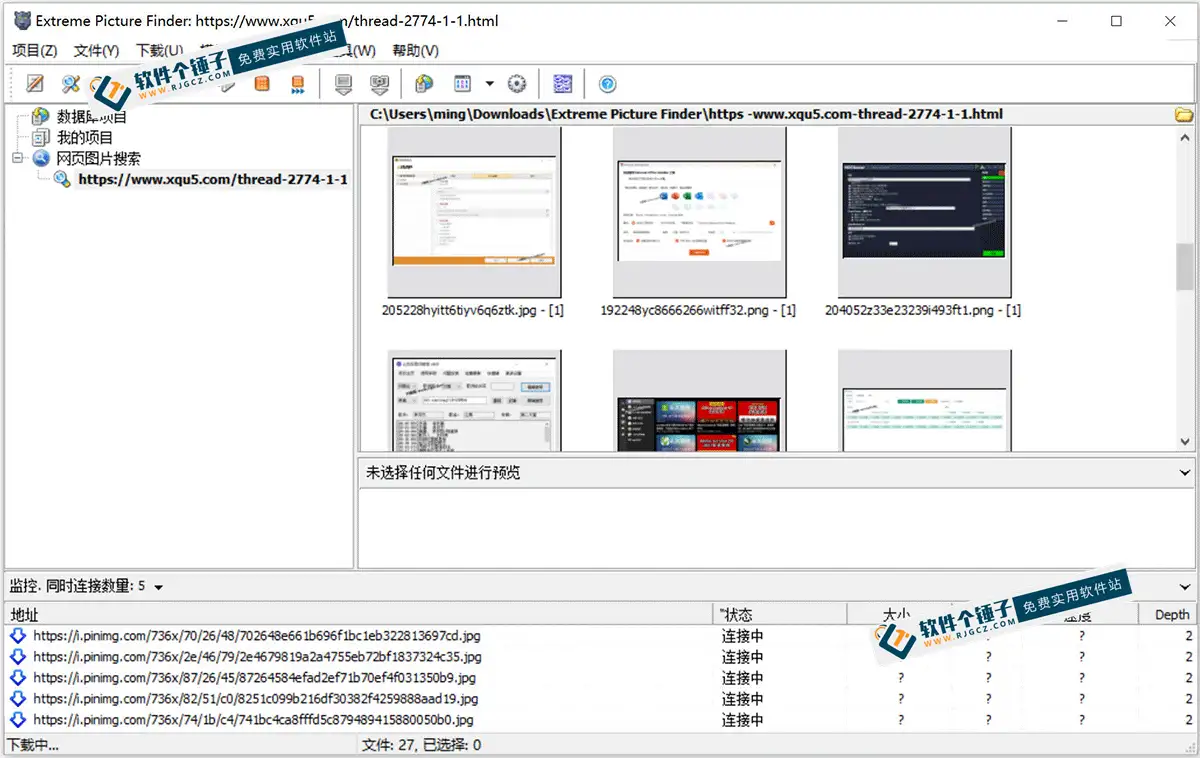Select the 网页图片搜索 tree node
1200x758 pixels.
pos(99,158)
